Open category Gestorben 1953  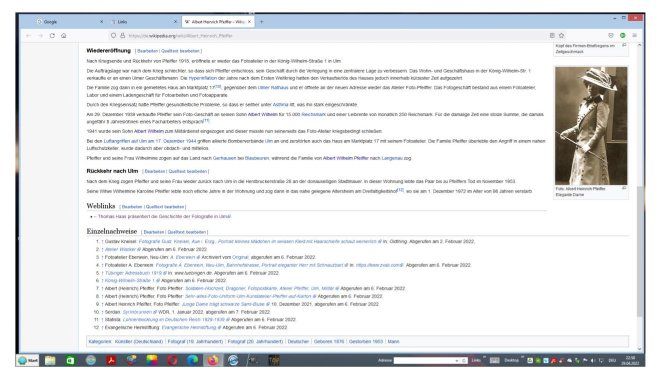[x=366, y=341]
